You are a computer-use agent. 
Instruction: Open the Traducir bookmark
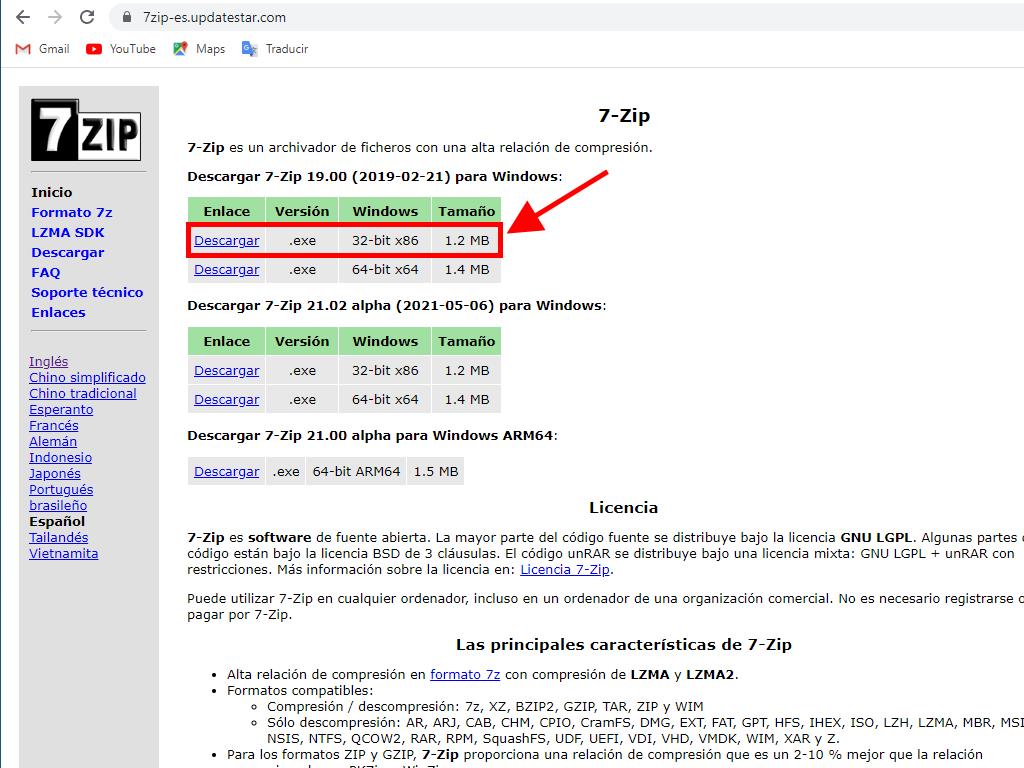(275, 49)
